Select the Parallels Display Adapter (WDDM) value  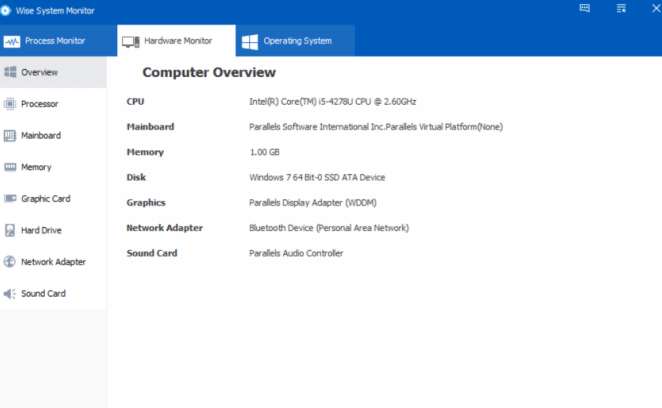coord(312,203)
